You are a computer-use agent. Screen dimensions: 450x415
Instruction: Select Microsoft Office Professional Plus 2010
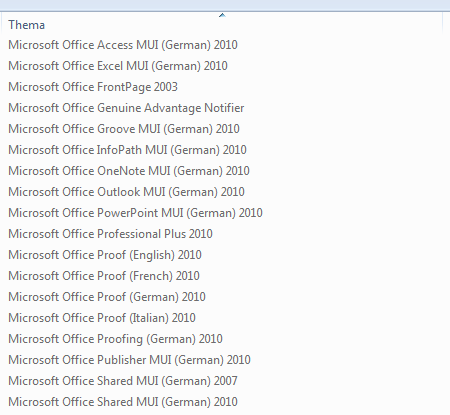(110, 234)
